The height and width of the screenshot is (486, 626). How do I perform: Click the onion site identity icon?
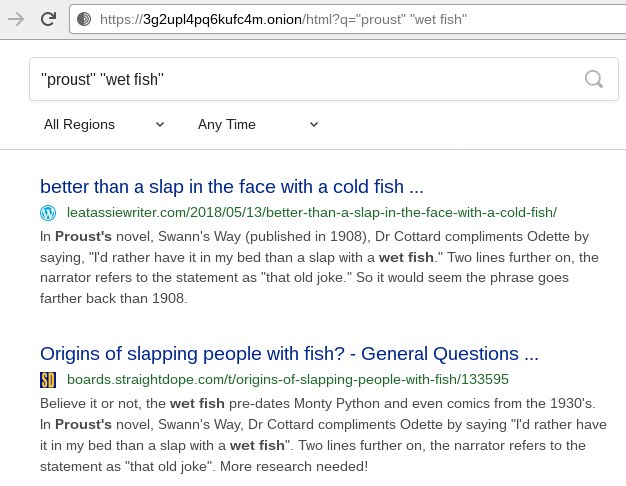(84, 19)
